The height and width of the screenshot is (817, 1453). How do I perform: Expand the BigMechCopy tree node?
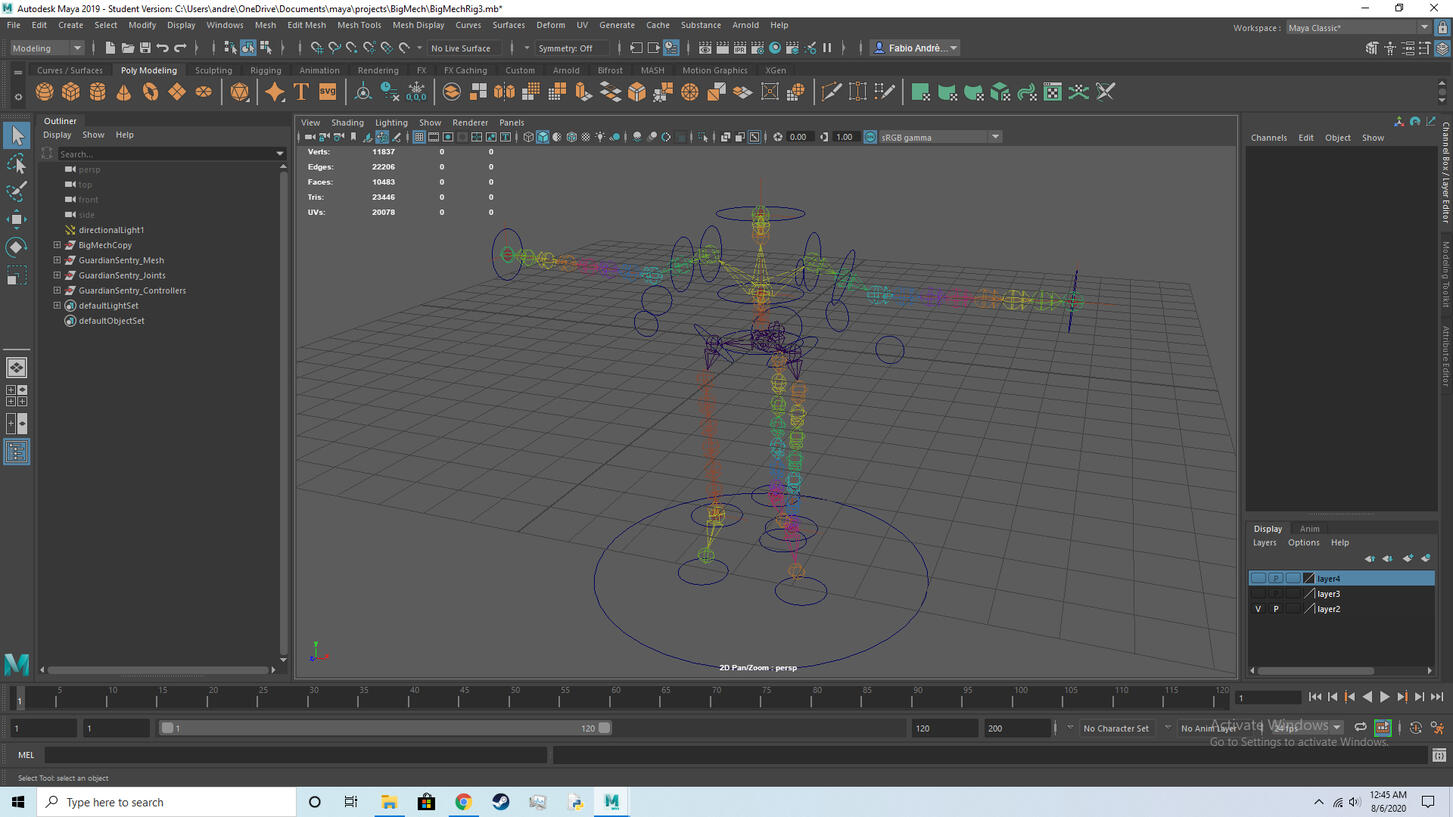click(57, 245)
